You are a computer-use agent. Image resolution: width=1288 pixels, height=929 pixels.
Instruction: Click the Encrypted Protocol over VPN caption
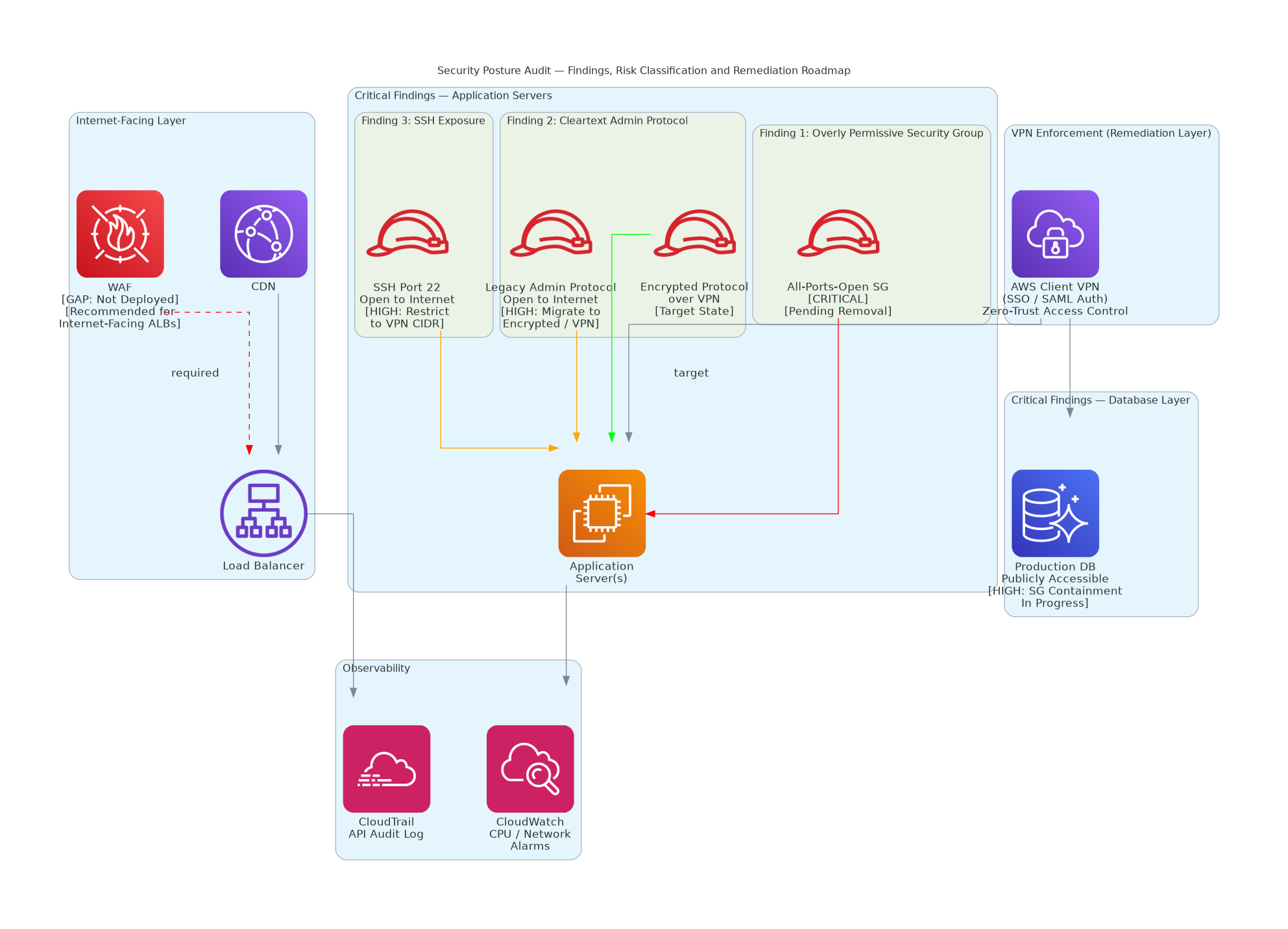[694, 299]
